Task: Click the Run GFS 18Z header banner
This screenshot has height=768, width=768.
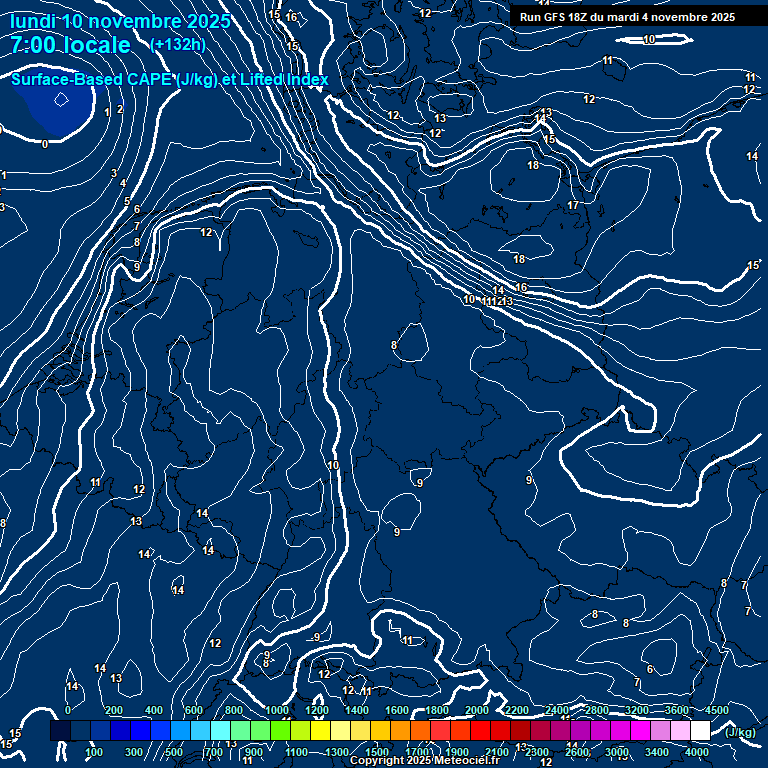Action: pos(627,17)
